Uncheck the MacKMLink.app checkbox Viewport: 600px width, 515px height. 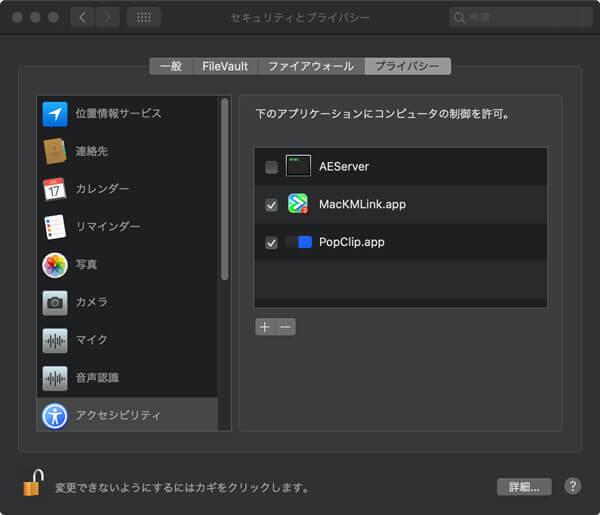(271, 205)
